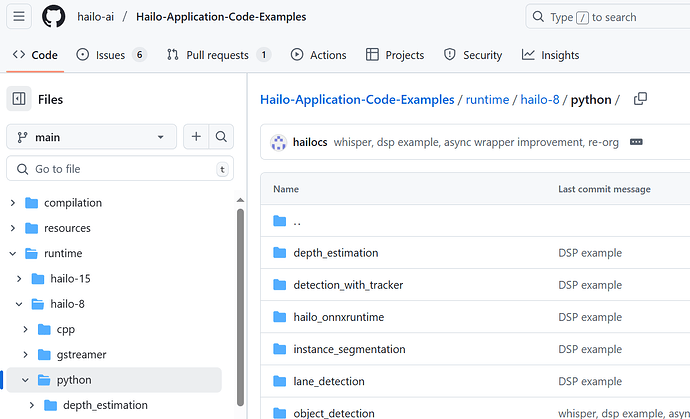Open the Pull requests tab
The width and height of the screenshot is (690, 419).
pos(219,55)
